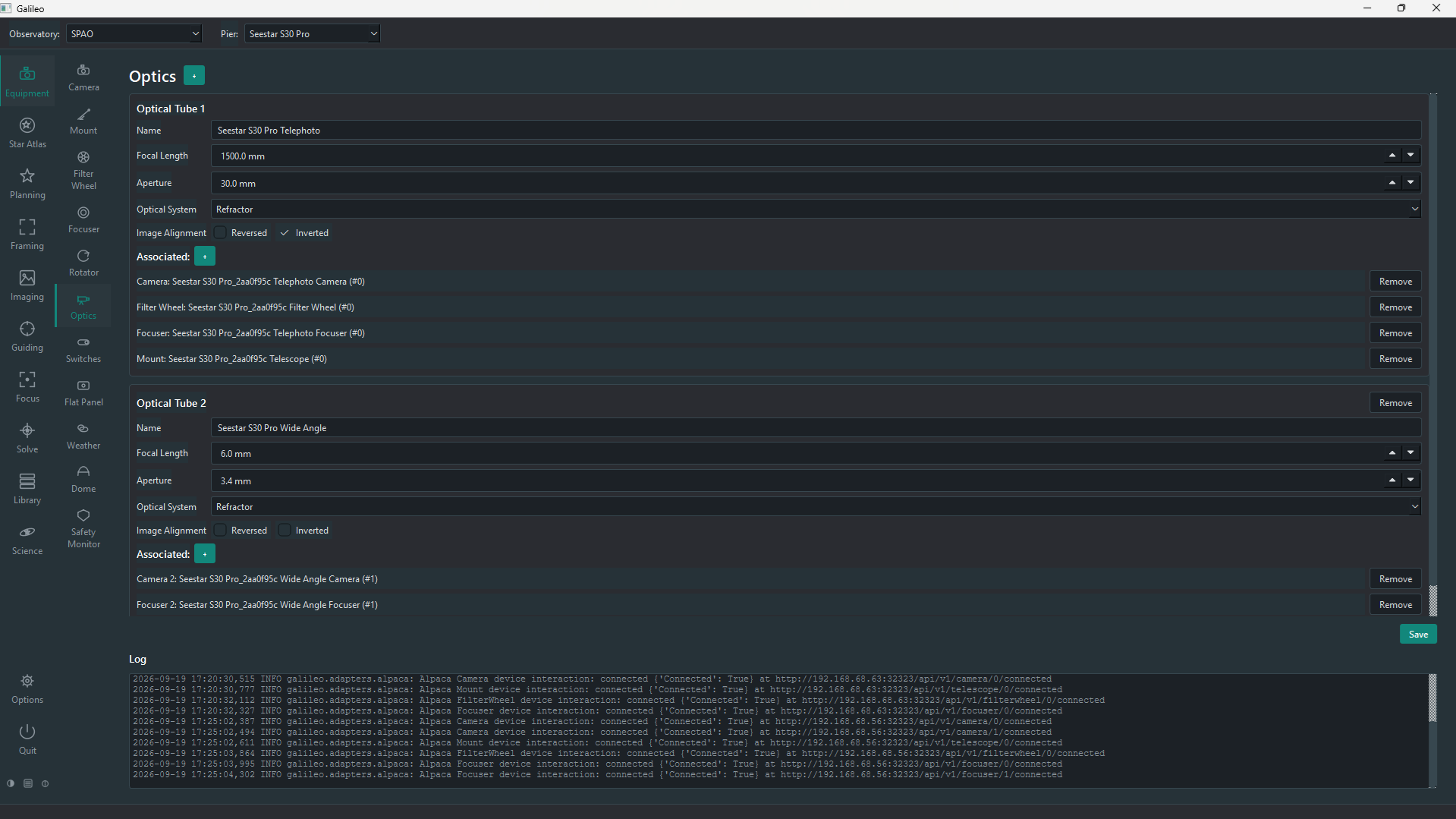The image size is (1456, 819).
Task: Open the Pier dropdown
Action: pyautogui.click(x=312, y=33)
